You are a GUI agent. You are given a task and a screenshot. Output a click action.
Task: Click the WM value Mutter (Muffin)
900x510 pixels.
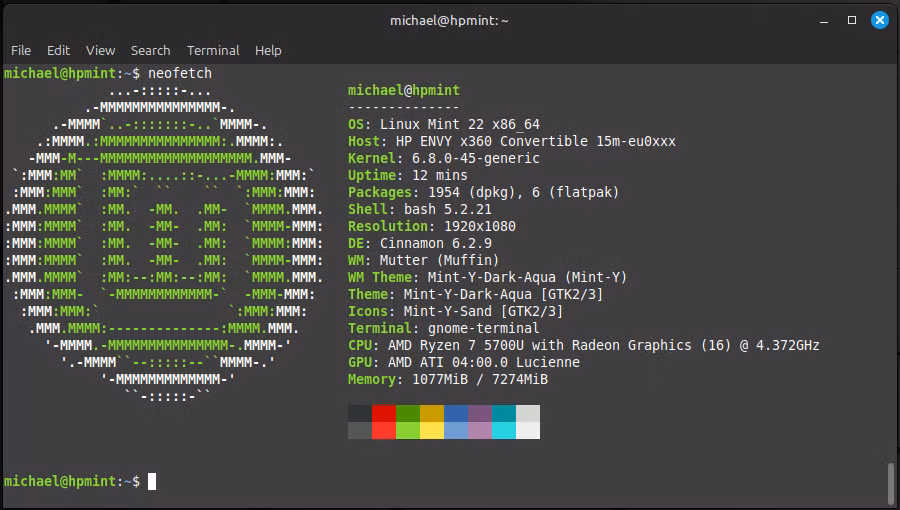[439, 260]
